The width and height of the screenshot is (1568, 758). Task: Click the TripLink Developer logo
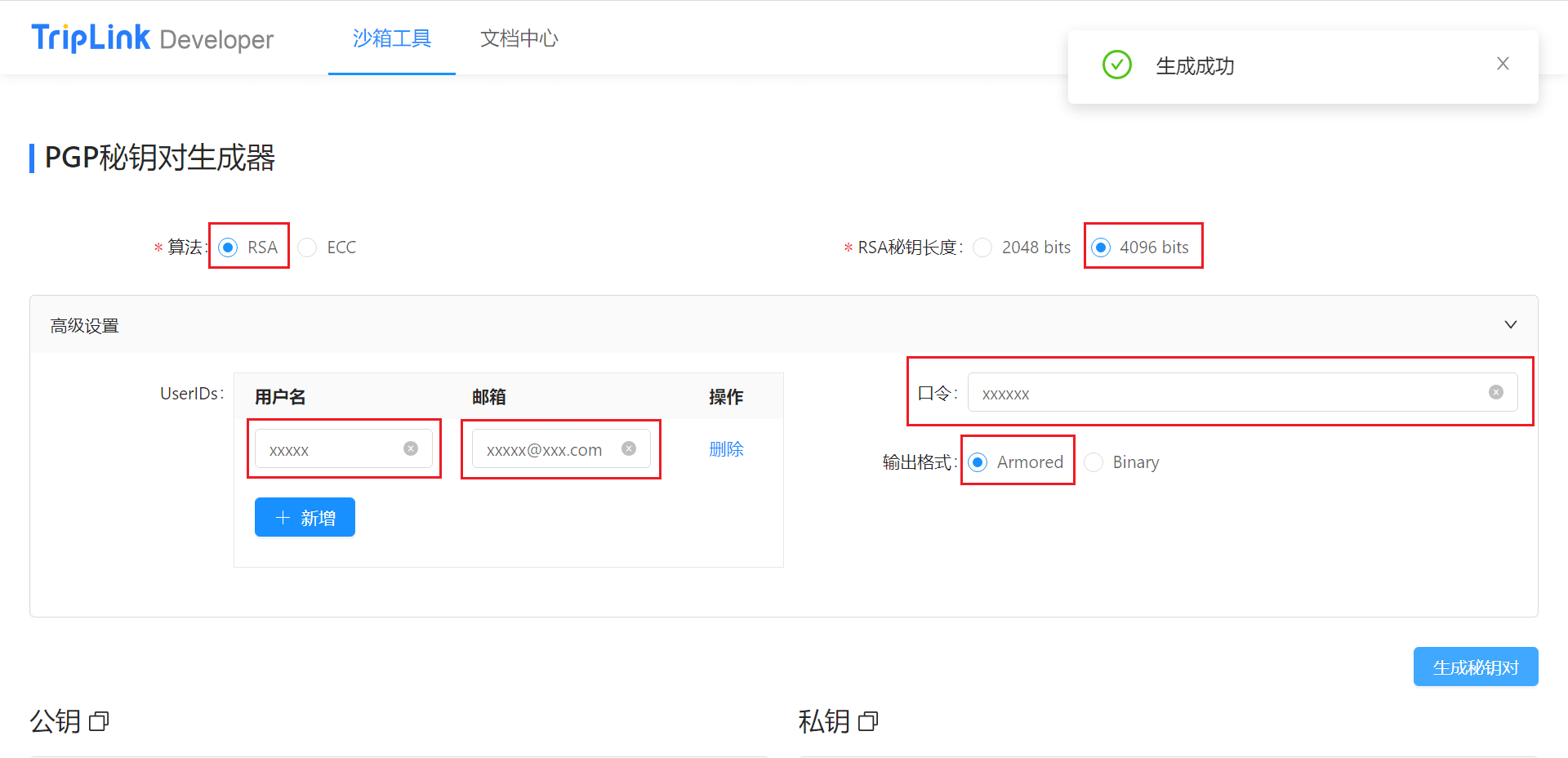pos(152,38)
